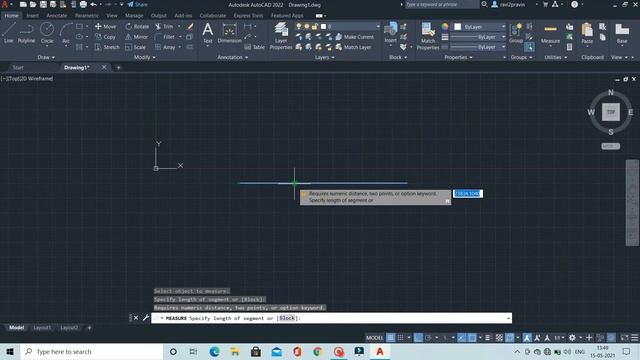Image resolution: width=640 pixels, height=360 pixels.
Task: Click Match Properties tool
Action: pyautogui.click(x=428, y=36)
